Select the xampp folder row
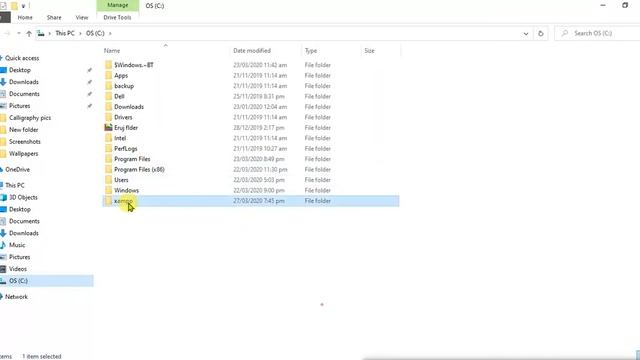The image size is (640, 360). tap(251, 201)
